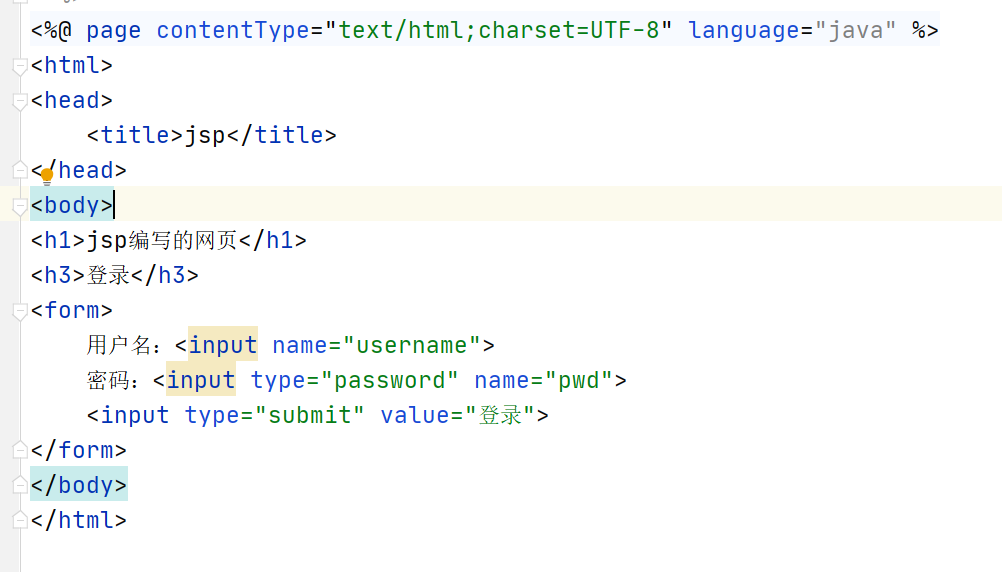
Task: Click the jsp text inside title
Action: click(205, 135)
